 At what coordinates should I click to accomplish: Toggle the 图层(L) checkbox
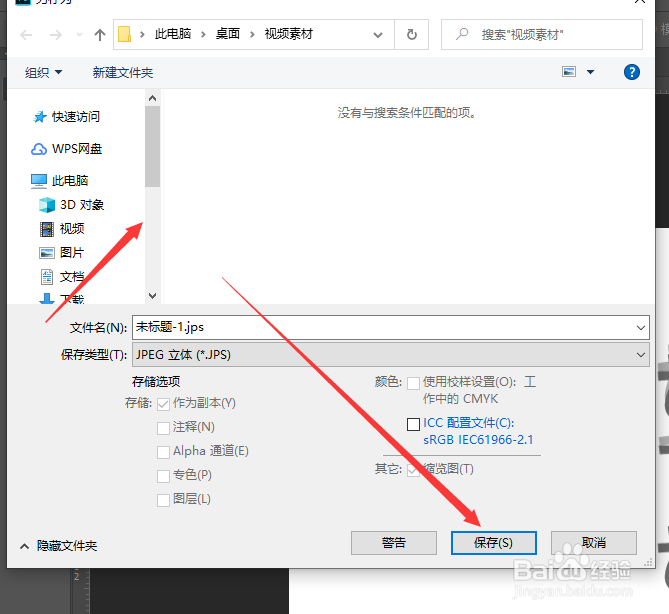(x=163, y=500)
